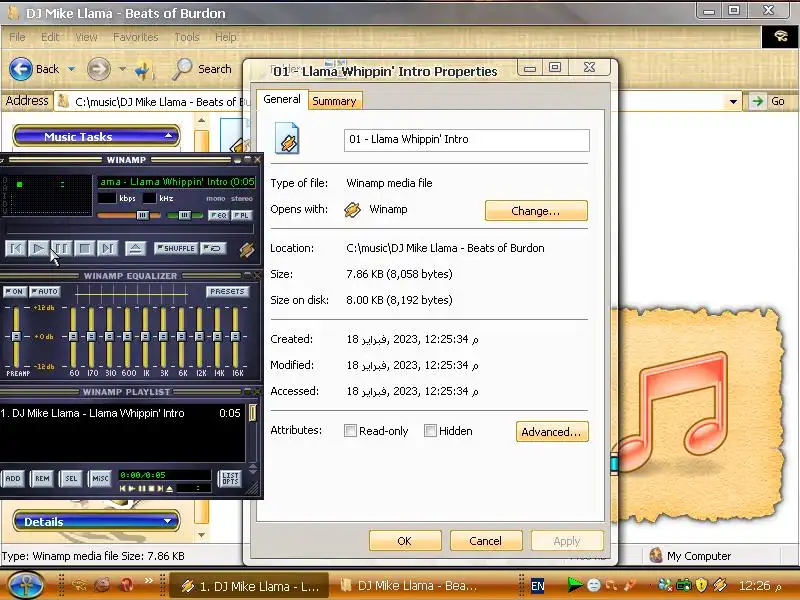
Task: Click the Go button next to address bar
Action: pyautogui.click(x=769, y=102)
